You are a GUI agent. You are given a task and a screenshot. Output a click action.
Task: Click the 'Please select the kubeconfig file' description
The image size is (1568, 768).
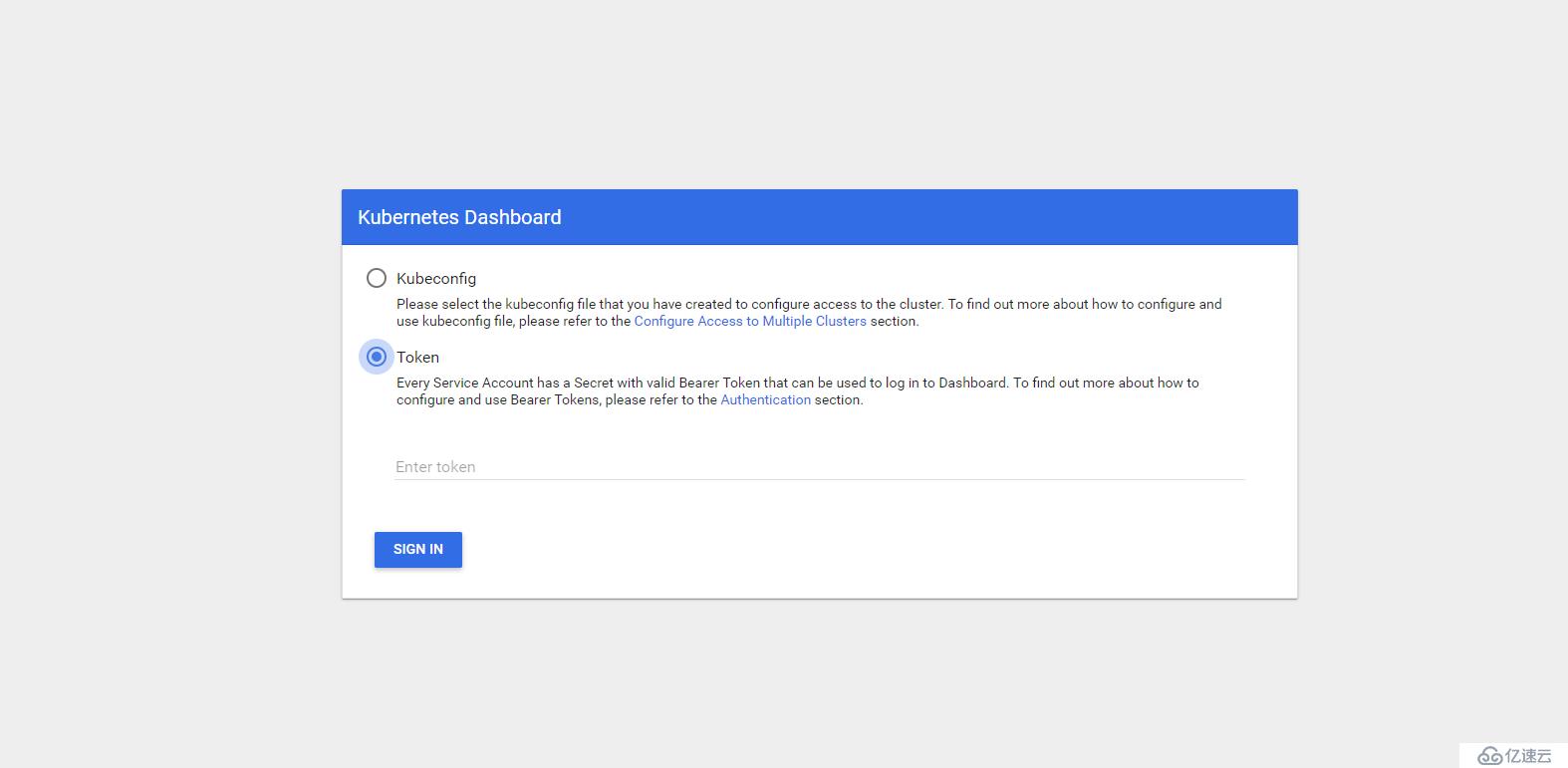pos(809,312)
